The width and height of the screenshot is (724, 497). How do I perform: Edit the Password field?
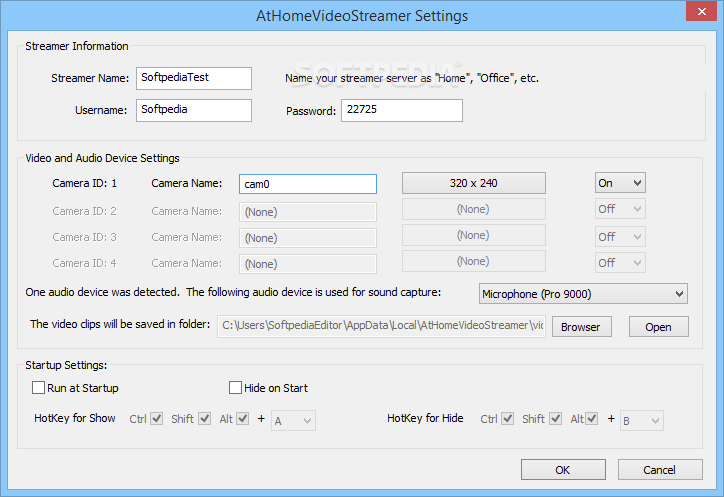[402, 110]
